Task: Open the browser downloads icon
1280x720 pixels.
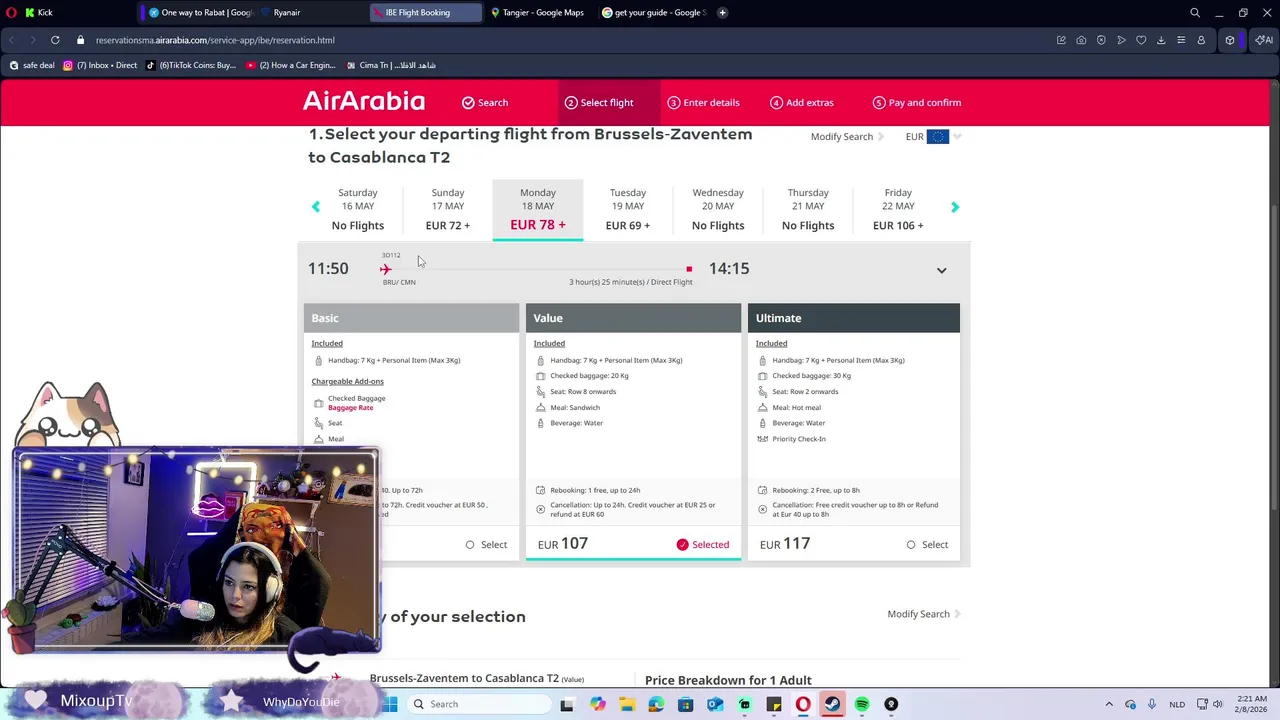Action: (1161, 40)
